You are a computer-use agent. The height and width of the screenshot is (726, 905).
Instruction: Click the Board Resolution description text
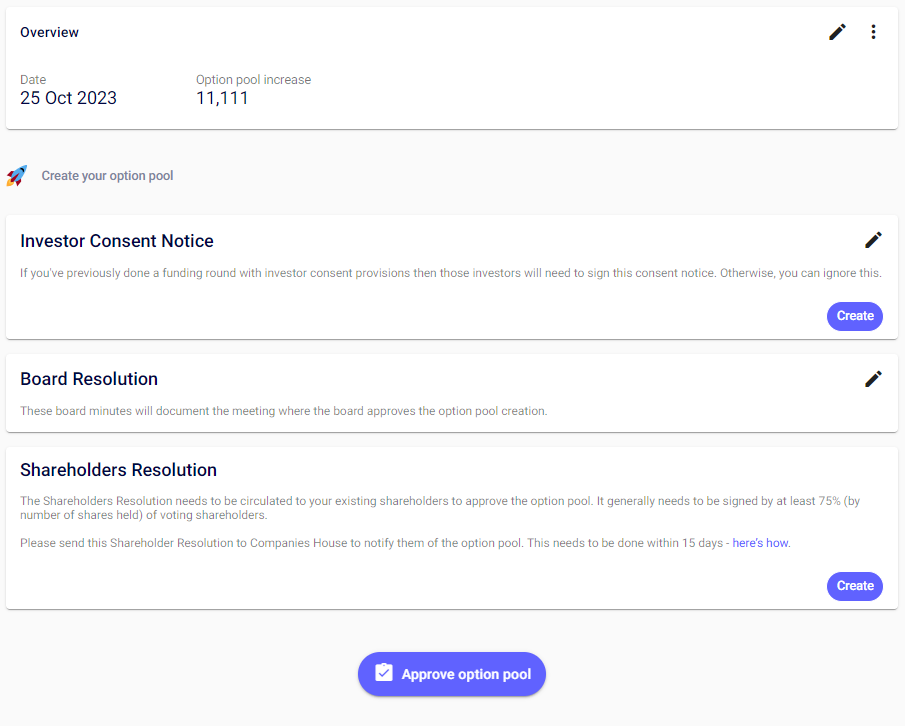click(x=283, y=411)
